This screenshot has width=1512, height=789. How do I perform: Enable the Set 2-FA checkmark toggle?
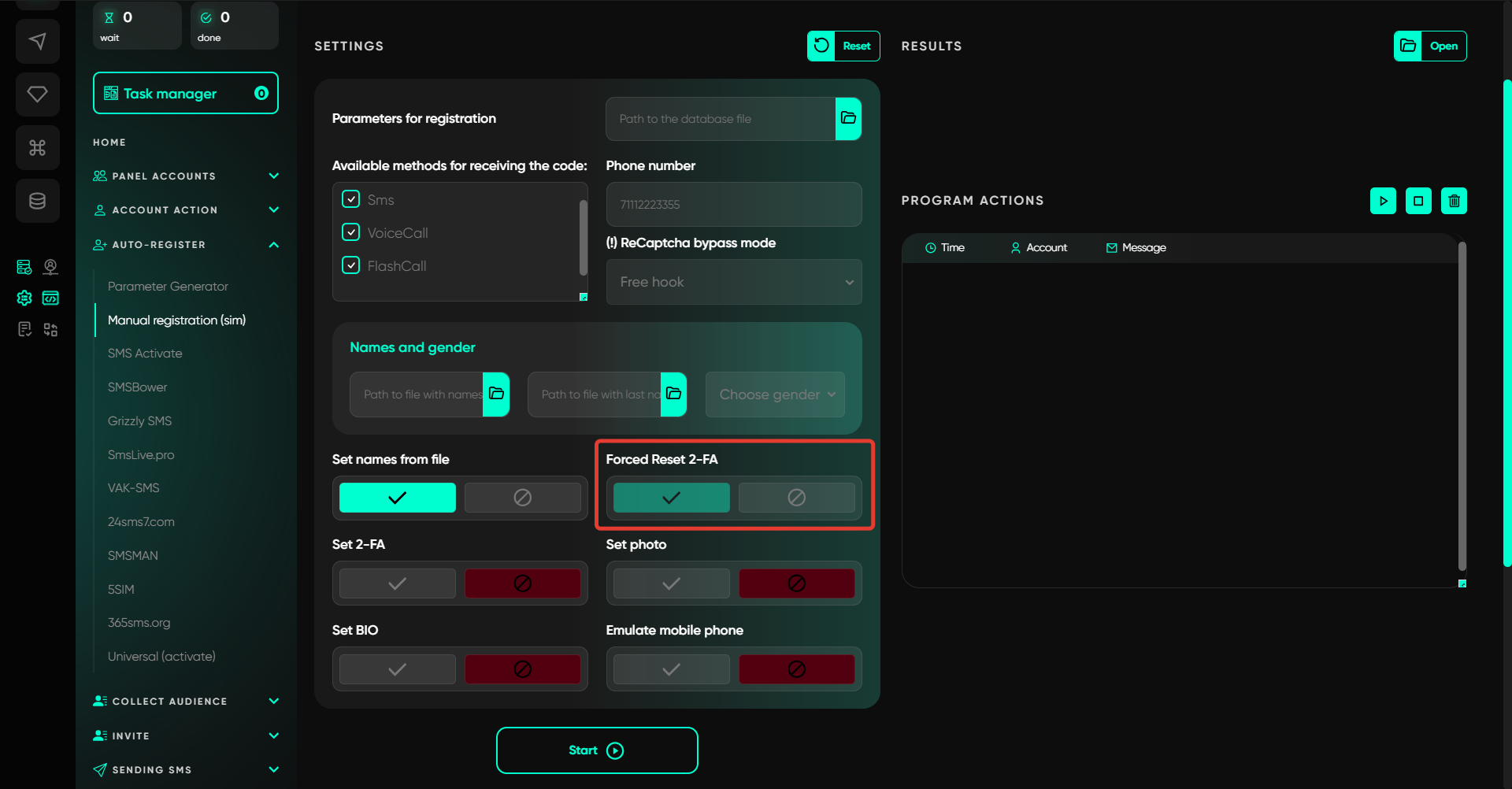coord(398,583)
